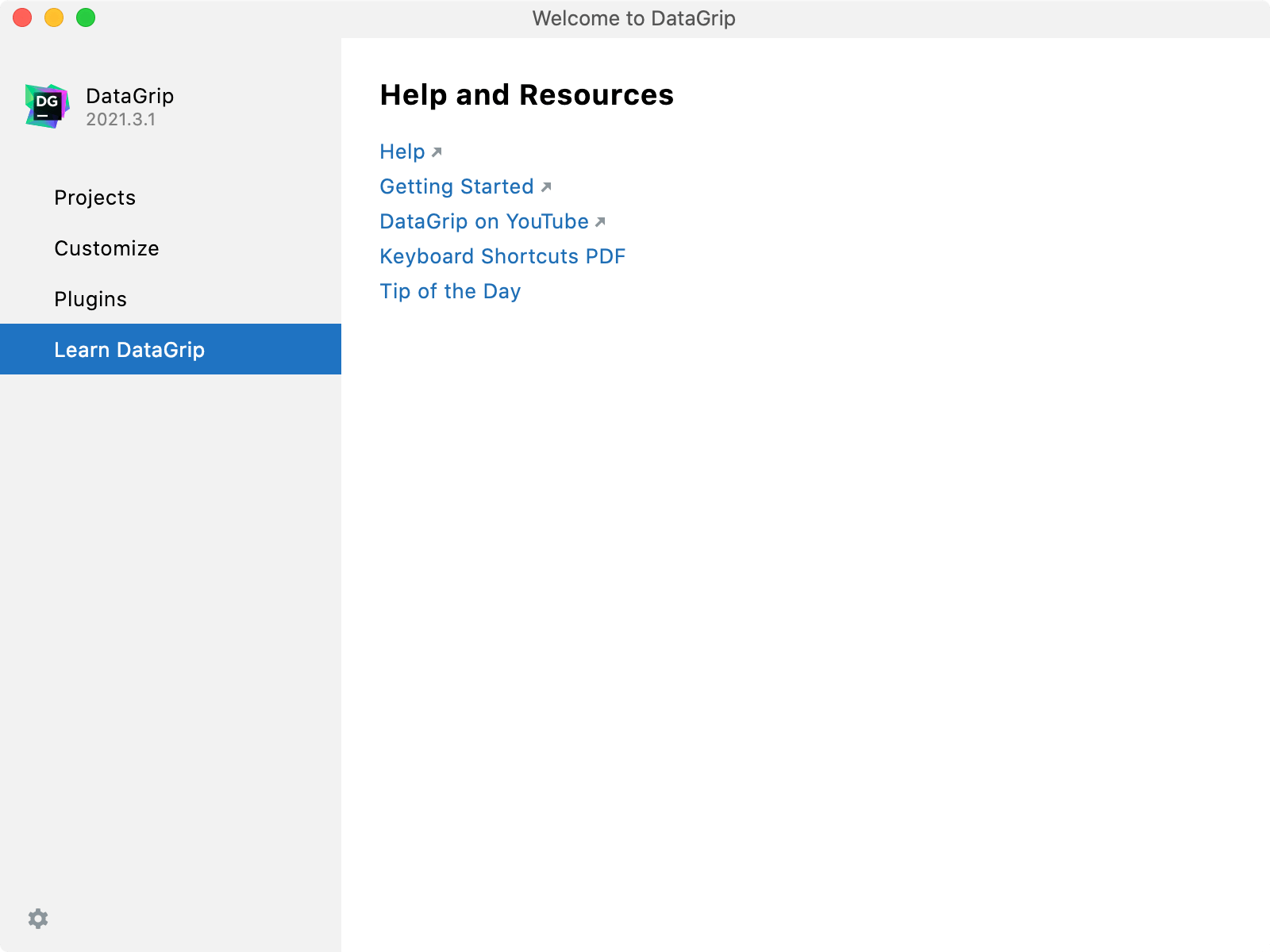Screen dimensions: 1270x952
Task: Show the Tip of the Day
Action: pos(450,291)
